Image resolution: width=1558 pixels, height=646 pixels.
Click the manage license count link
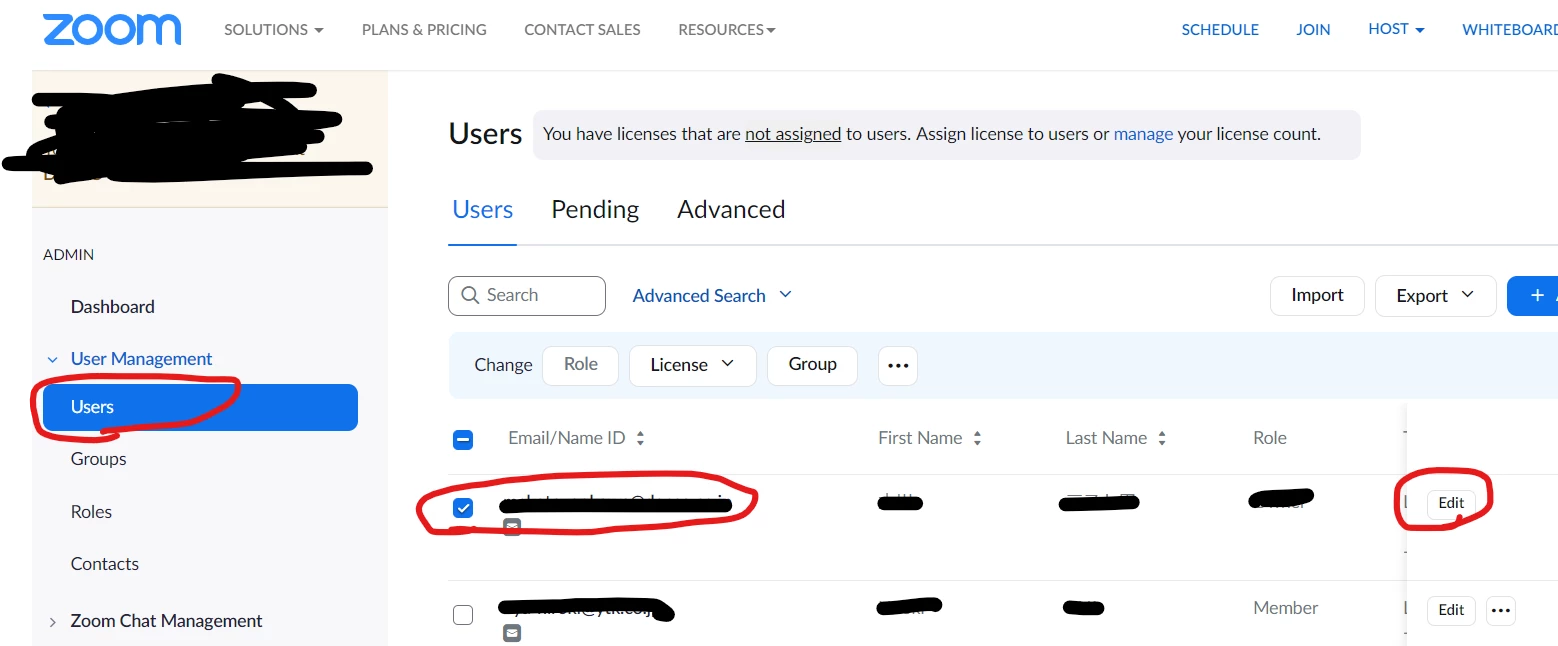1143,134
